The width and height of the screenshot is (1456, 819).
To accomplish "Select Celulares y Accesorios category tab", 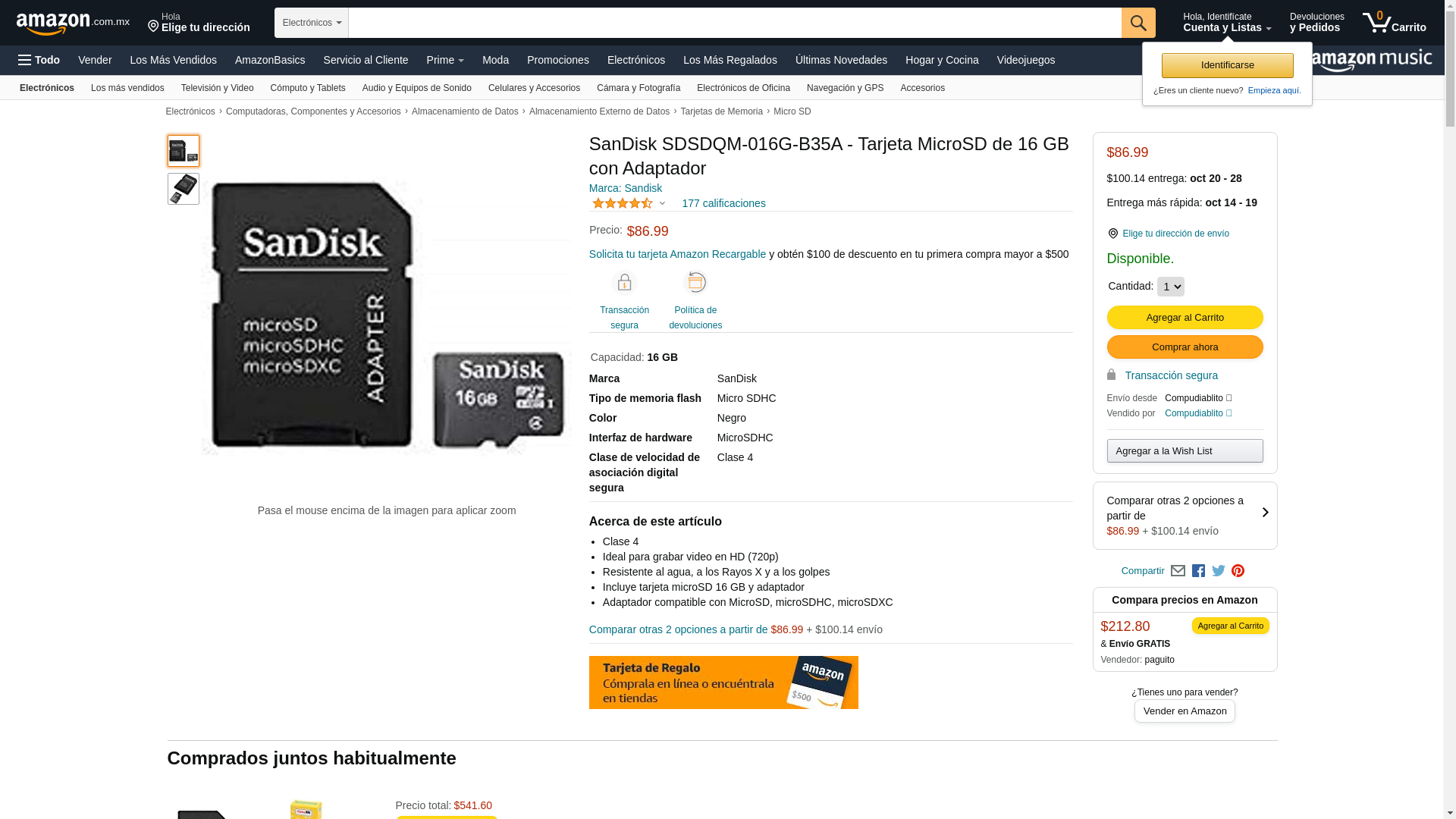I will tap(534, 88).
